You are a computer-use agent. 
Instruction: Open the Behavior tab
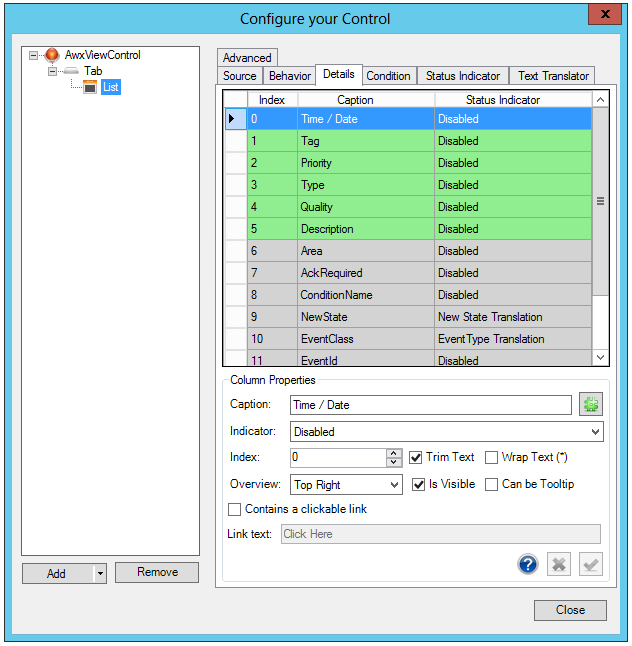click(x=290, y=76)
